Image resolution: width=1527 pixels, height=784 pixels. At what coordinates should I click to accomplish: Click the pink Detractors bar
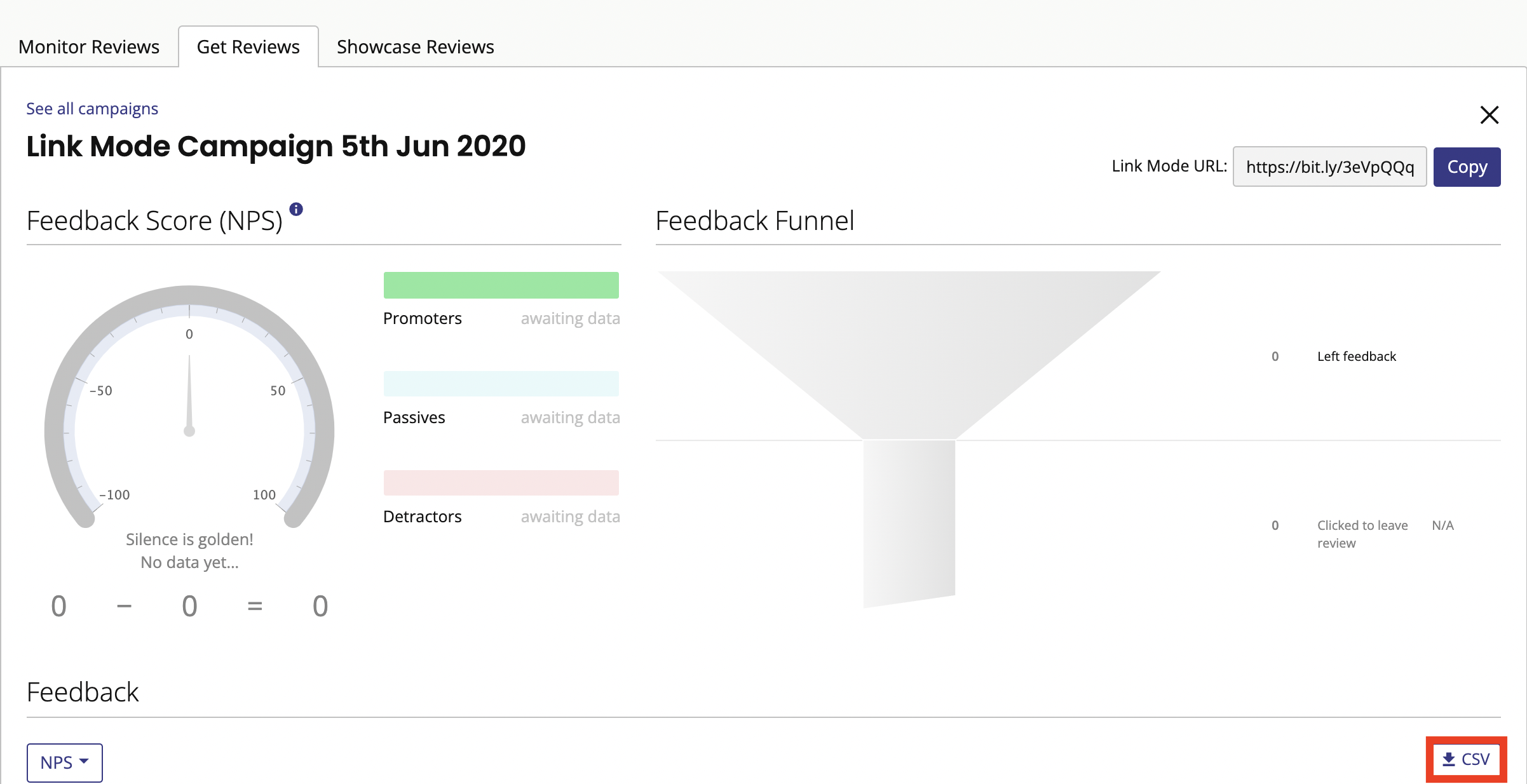pyautogui.click(x=501, y=483)
